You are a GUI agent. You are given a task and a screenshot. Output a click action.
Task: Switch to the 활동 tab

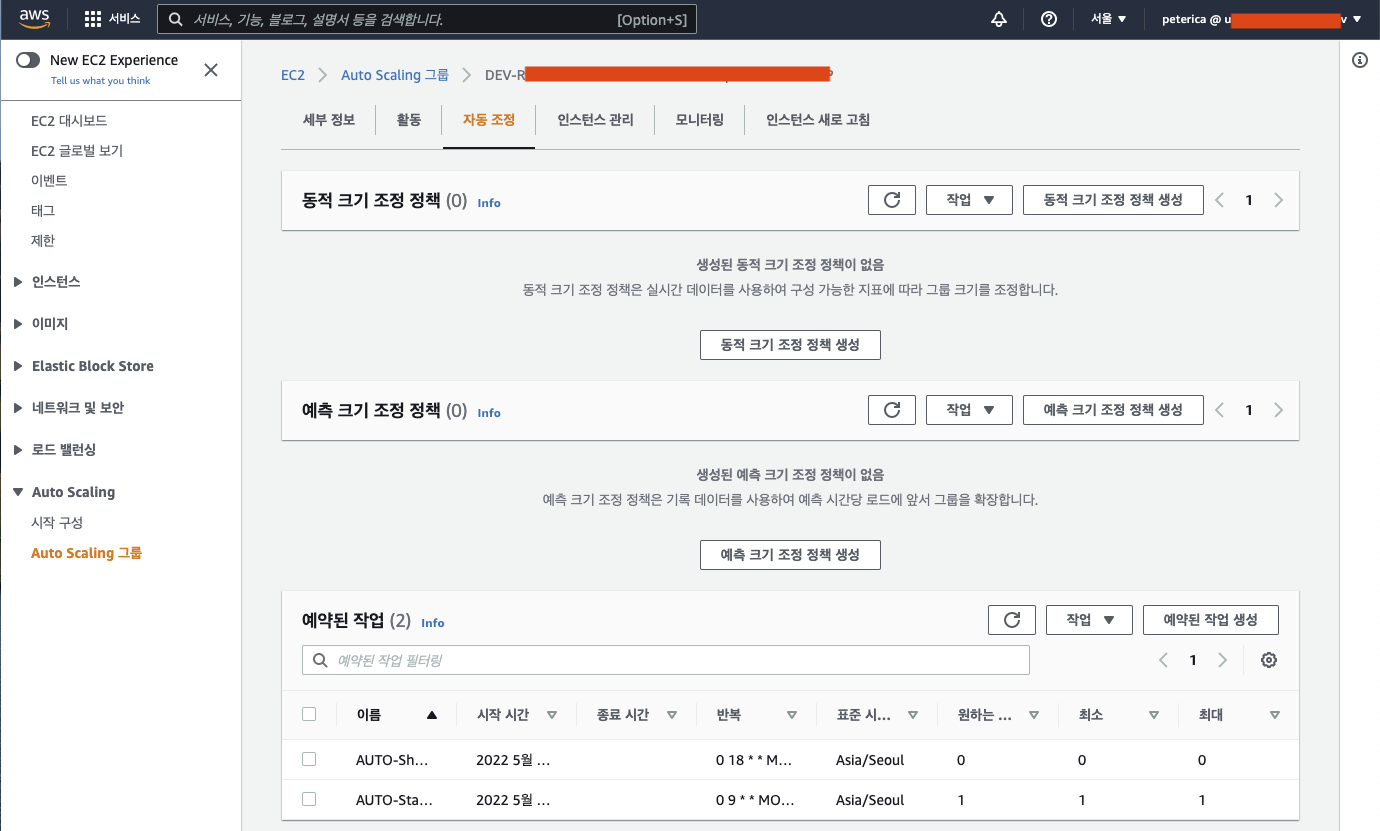point(409,120)
